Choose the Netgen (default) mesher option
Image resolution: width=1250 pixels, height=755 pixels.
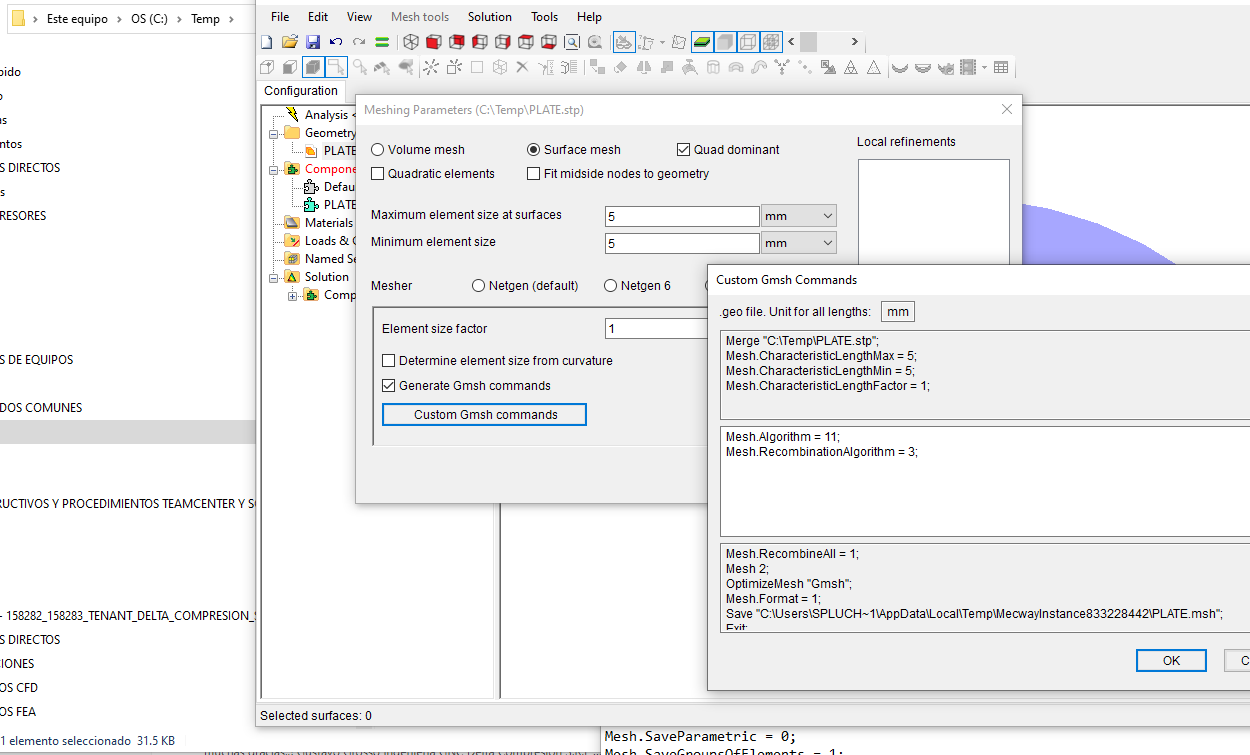478,285
